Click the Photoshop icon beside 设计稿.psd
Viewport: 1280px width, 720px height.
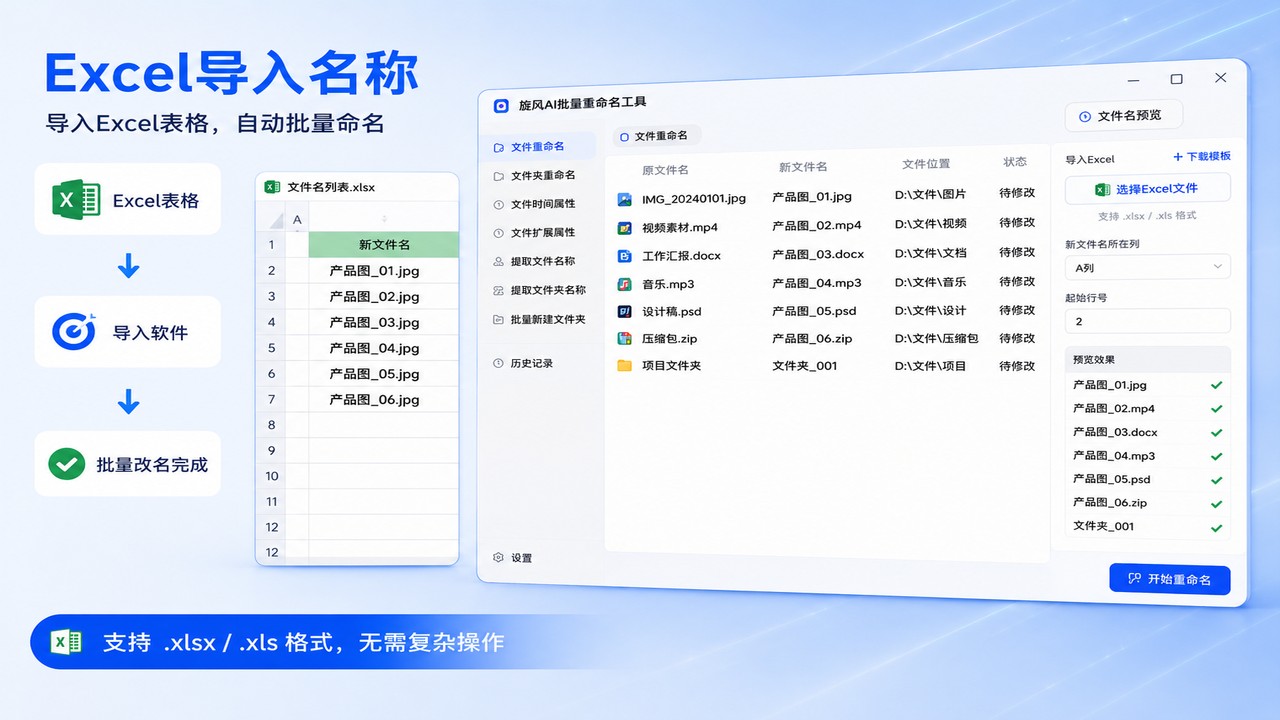624,311
